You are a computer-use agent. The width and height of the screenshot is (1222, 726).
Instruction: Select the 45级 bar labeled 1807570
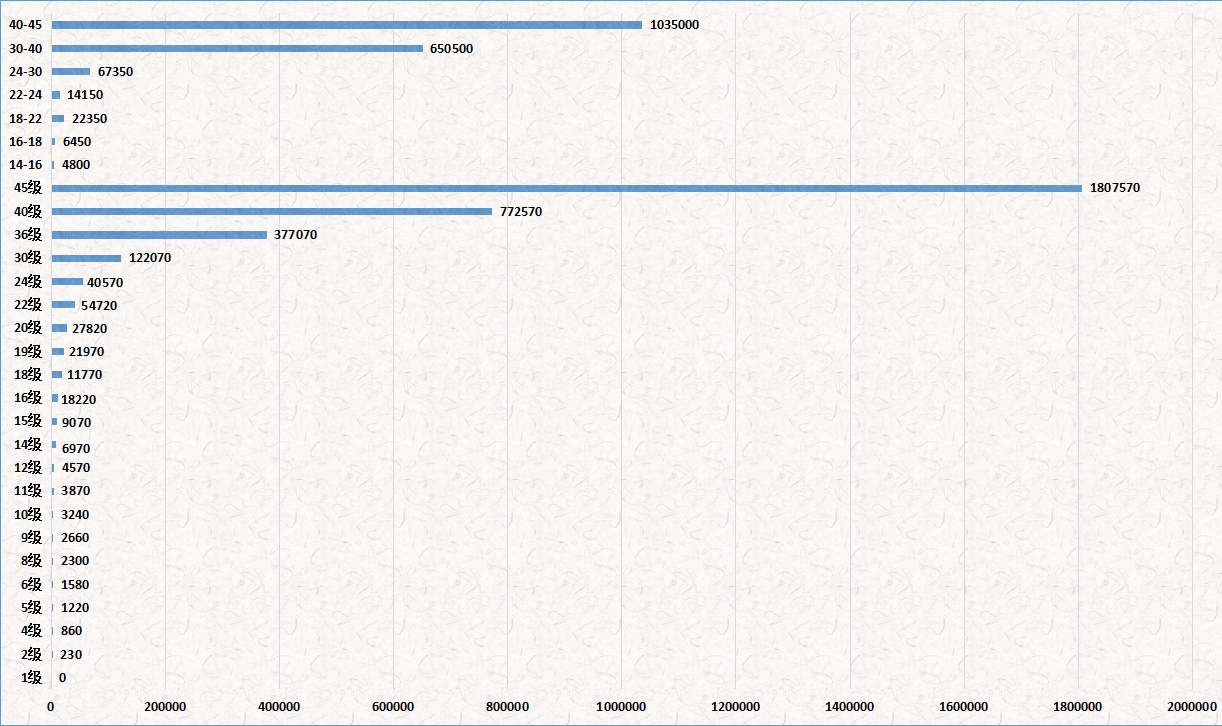(x=566, y=188)
